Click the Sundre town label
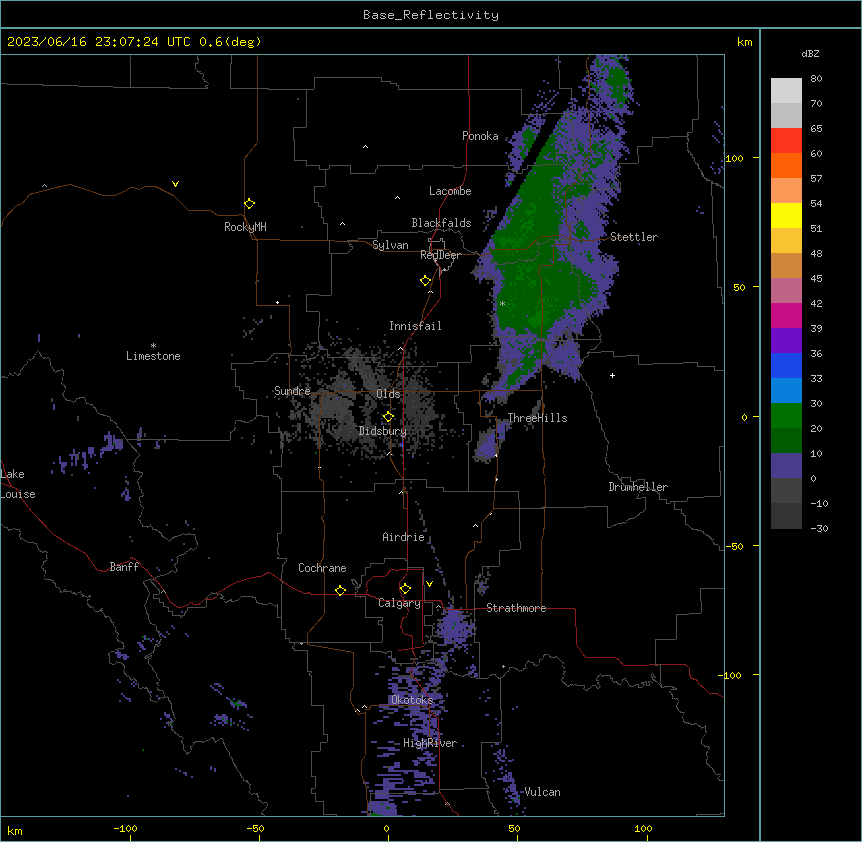This screenshot has width=862, height=842. (292, 391)
